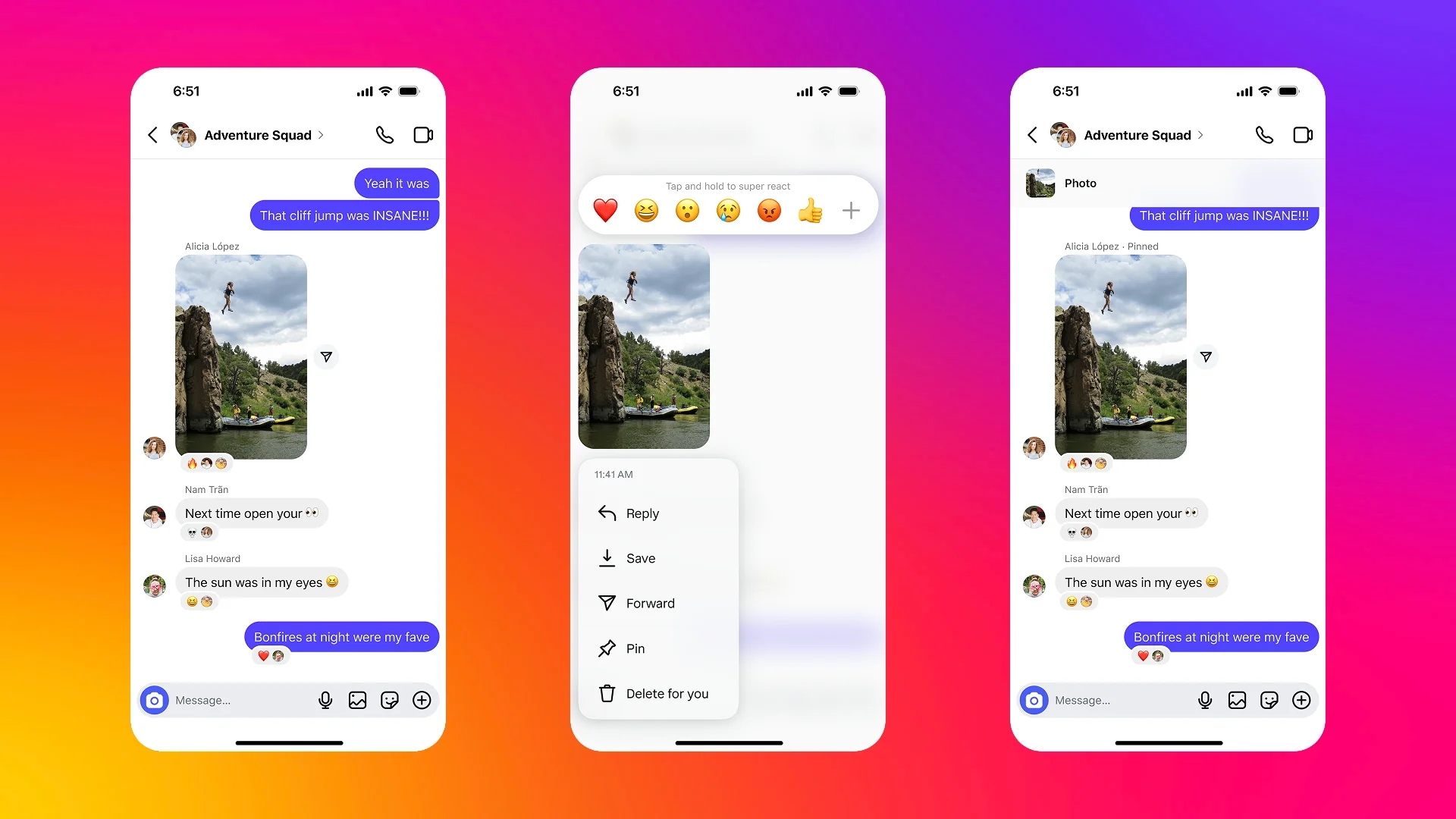This screenshot has width=1456, height=819.
Task: Tap the microphone icon in message bar
Action: pos(326,700)
